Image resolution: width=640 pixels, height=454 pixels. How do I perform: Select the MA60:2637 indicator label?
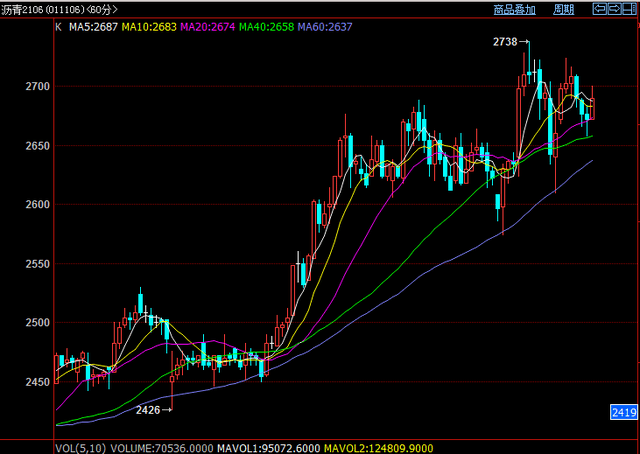click(325, 27)
